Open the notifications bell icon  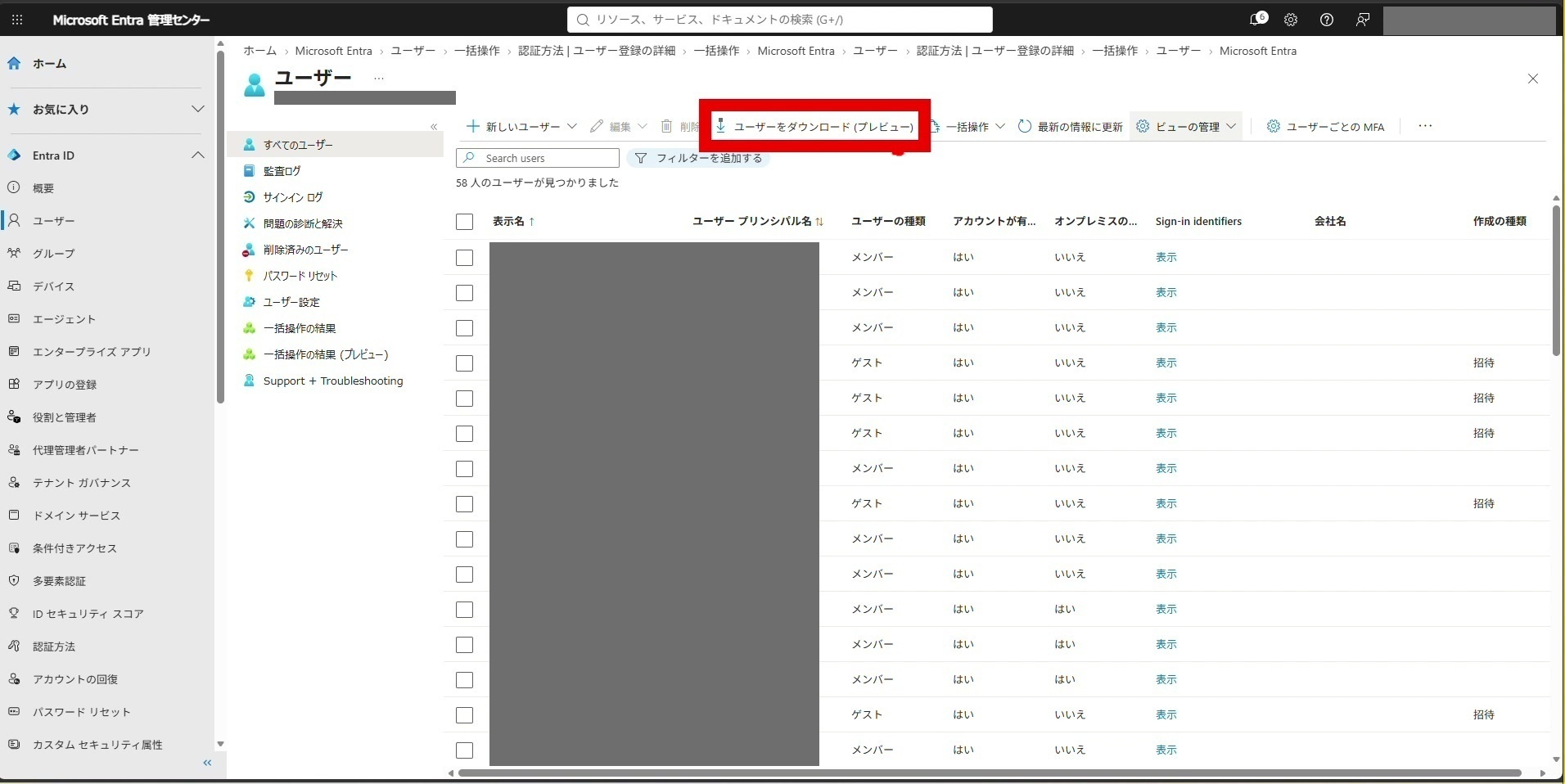[1257, 20]
